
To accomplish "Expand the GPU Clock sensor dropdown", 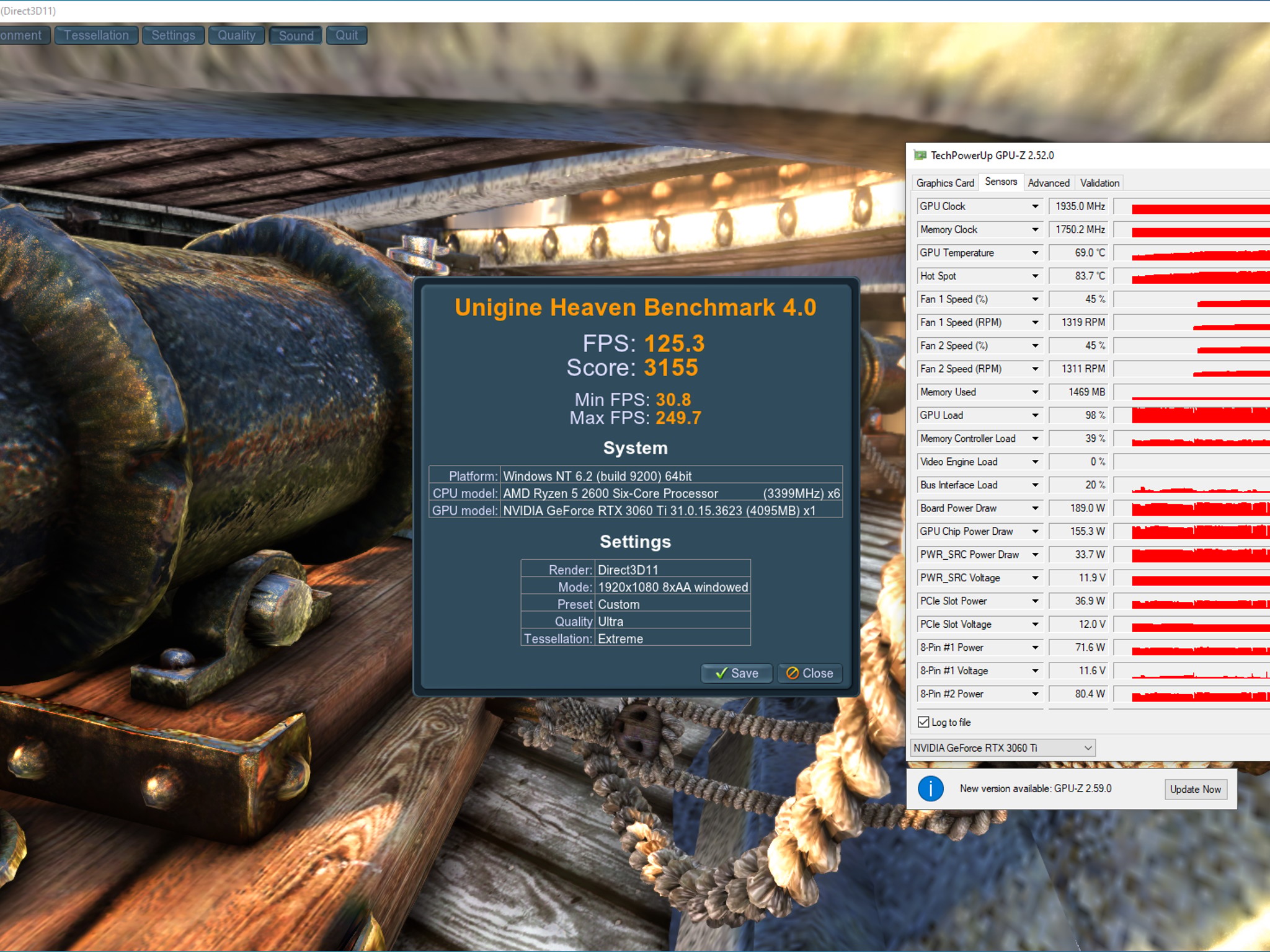I will tap(1035, 206).
